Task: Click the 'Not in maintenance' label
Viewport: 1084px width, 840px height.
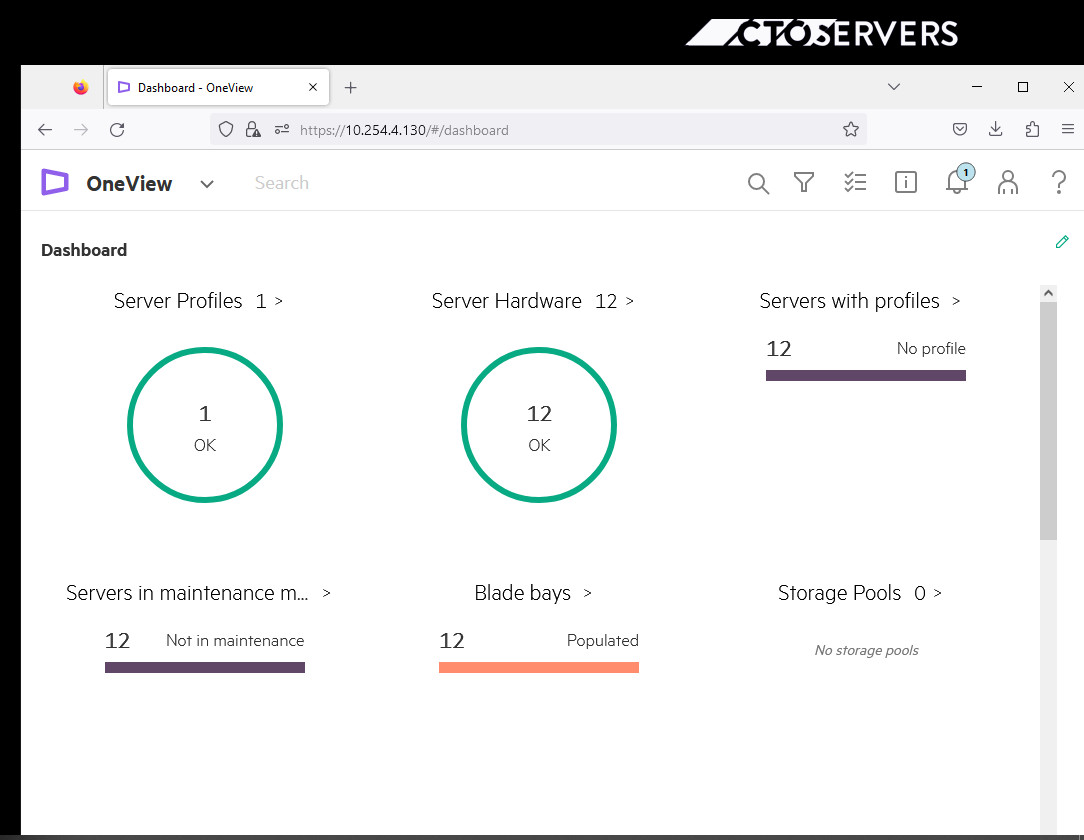Action: 235,641
